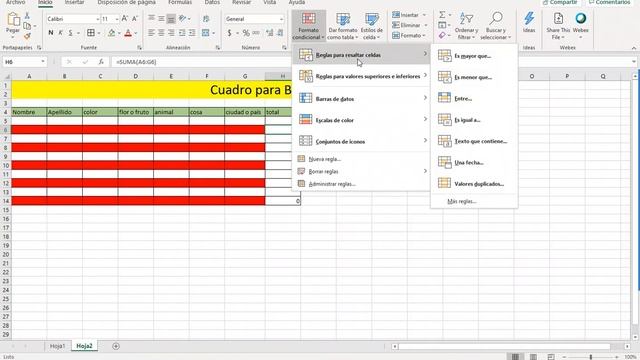
Task: Open Conjuntos de iconos submenu
Action: (361, 141)
